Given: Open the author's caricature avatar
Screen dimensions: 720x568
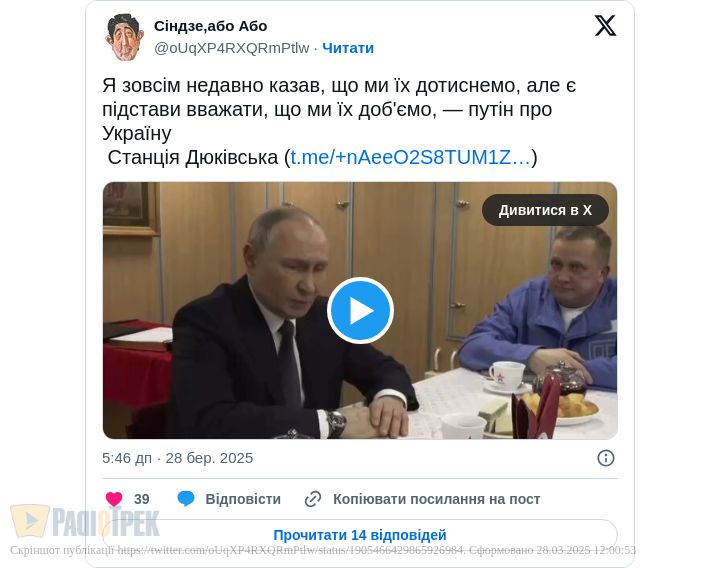Looking at the screenshot, I should [124, 37].
